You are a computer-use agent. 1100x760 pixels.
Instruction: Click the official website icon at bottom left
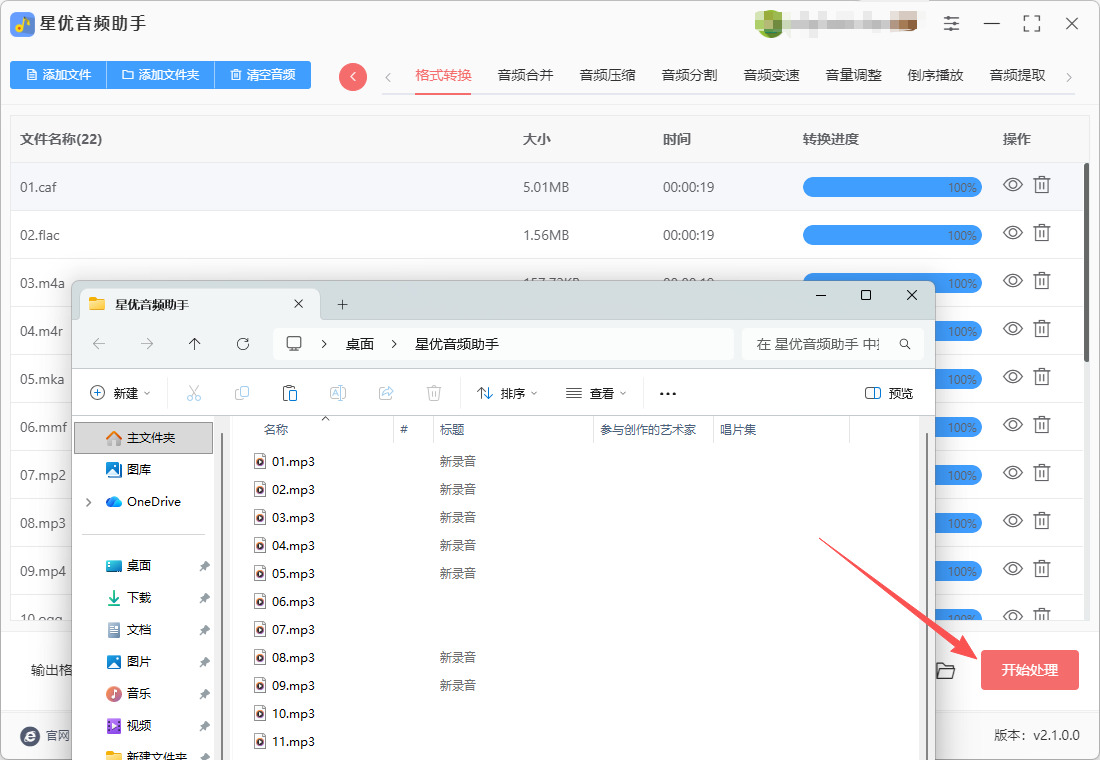point(30,735)
